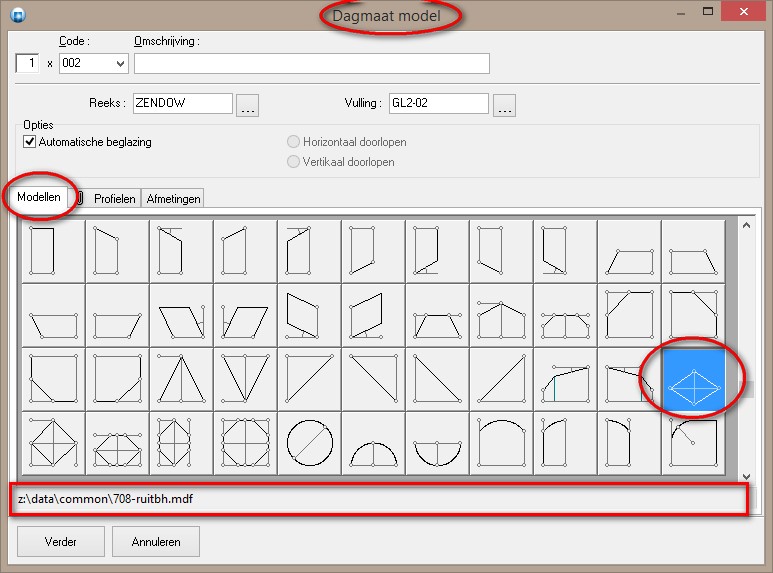Open the Afmetingen tab
Screen dimensions: 773x573
point(174,199)
